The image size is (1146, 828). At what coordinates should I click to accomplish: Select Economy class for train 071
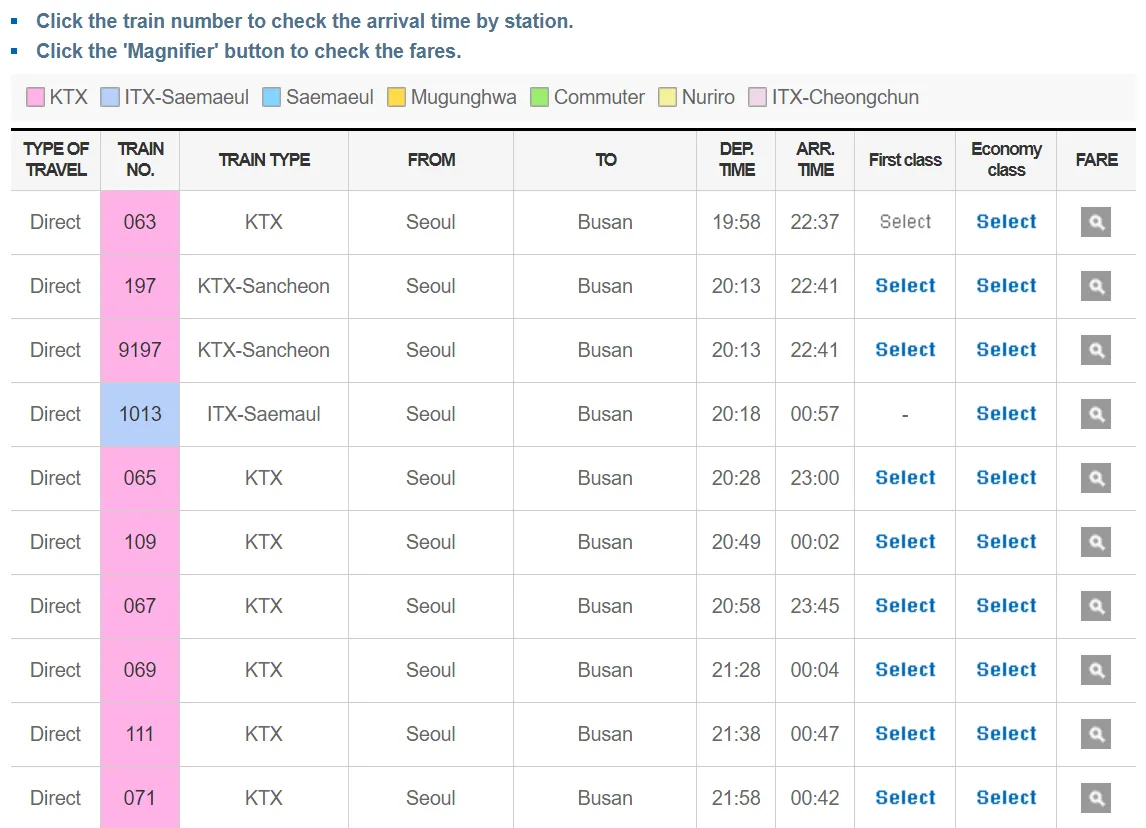point(1005,798)
